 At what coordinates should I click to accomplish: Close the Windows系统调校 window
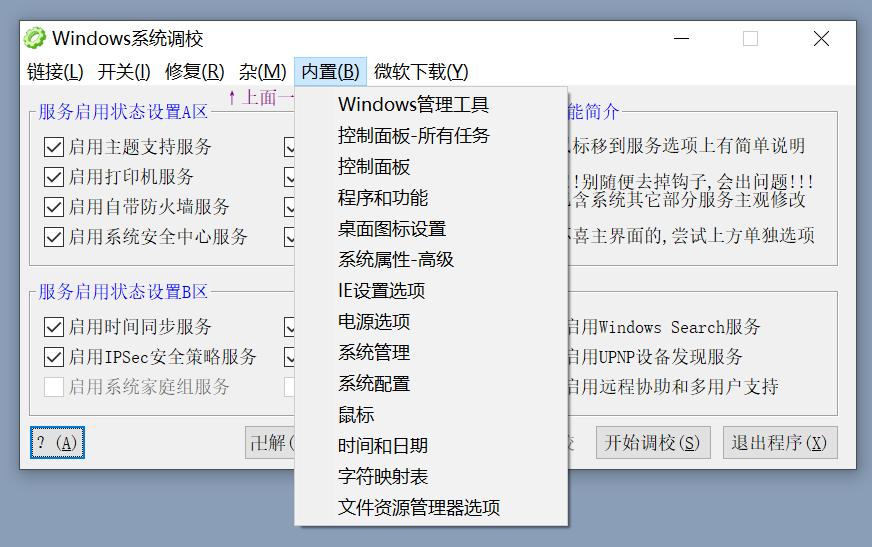(821, 38)
